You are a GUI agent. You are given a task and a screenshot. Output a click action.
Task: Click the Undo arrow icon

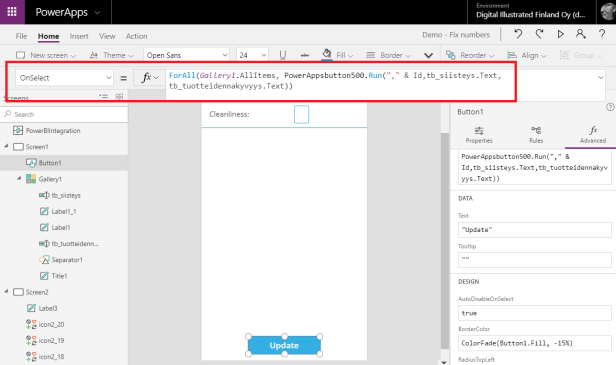518,34
